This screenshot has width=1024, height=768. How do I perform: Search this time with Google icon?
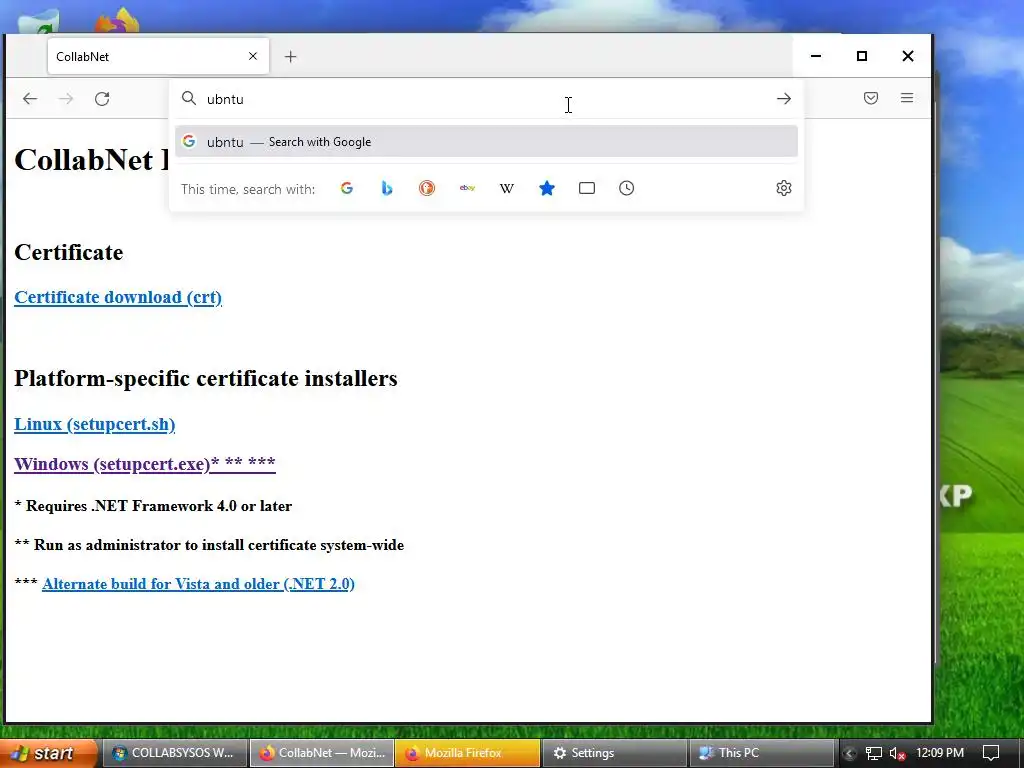click(347, 188)
